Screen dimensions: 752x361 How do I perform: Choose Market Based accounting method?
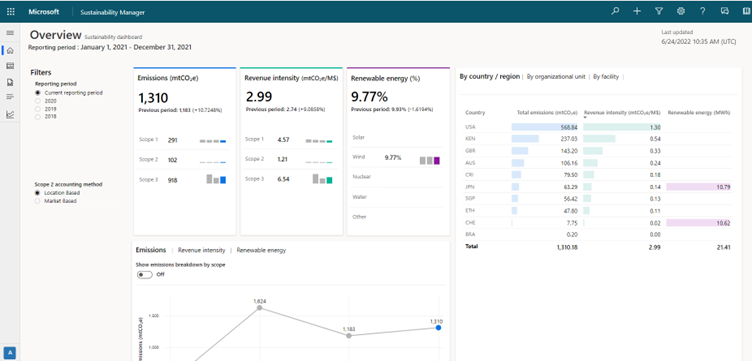37,201
